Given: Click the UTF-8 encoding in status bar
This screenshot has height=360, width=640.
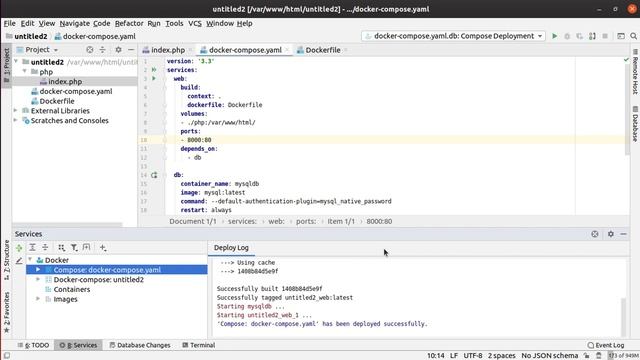Looking at the screenshot, I should point(473,356).
